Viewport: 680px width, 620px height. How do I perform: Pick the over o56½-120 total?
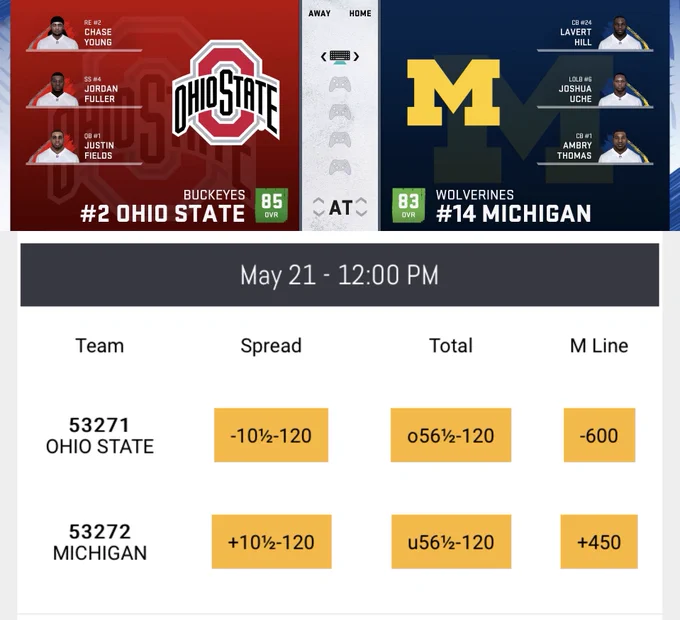(451, 435)
